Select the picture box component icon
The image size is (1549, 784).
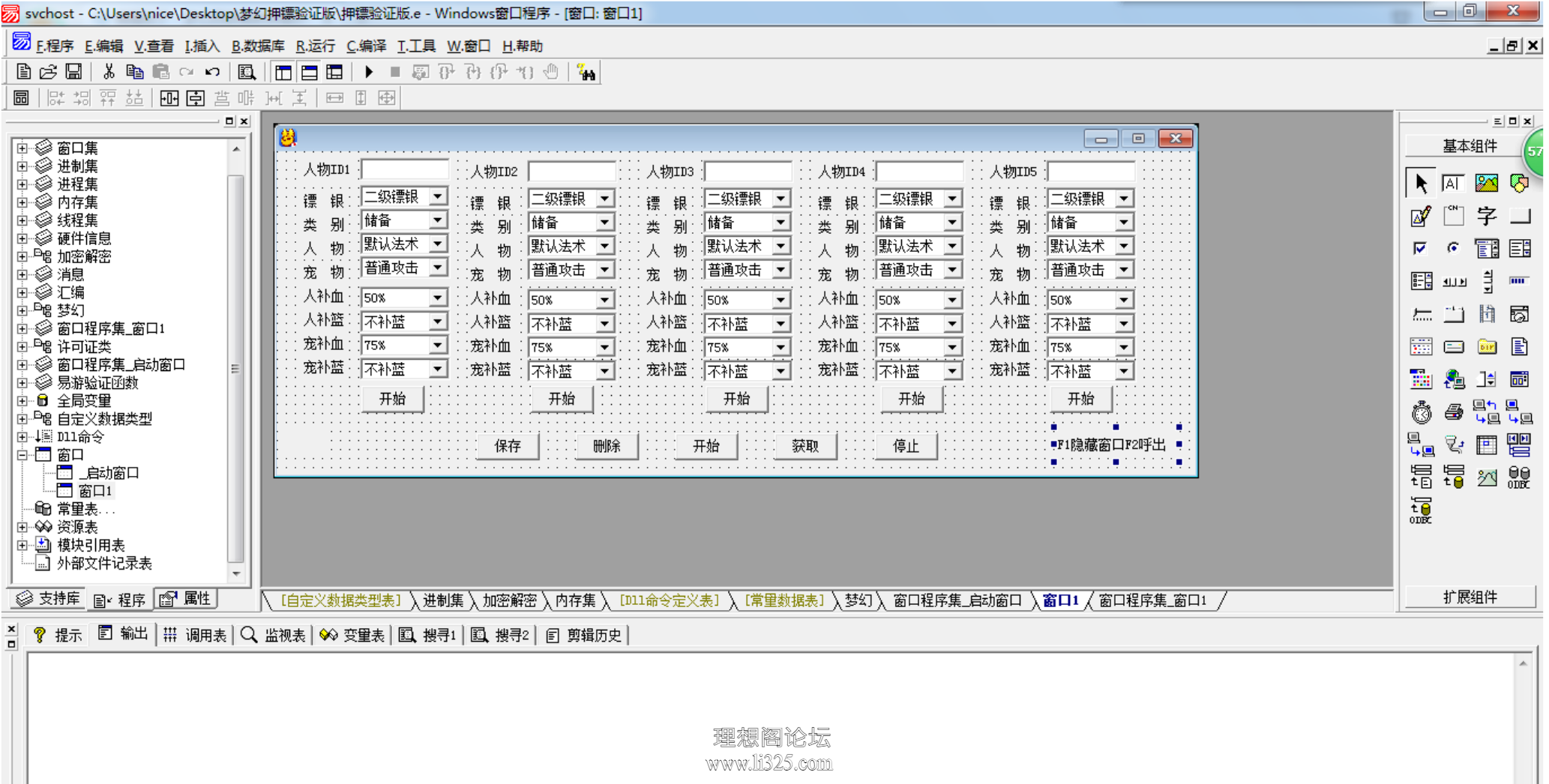click(1486, 183)
